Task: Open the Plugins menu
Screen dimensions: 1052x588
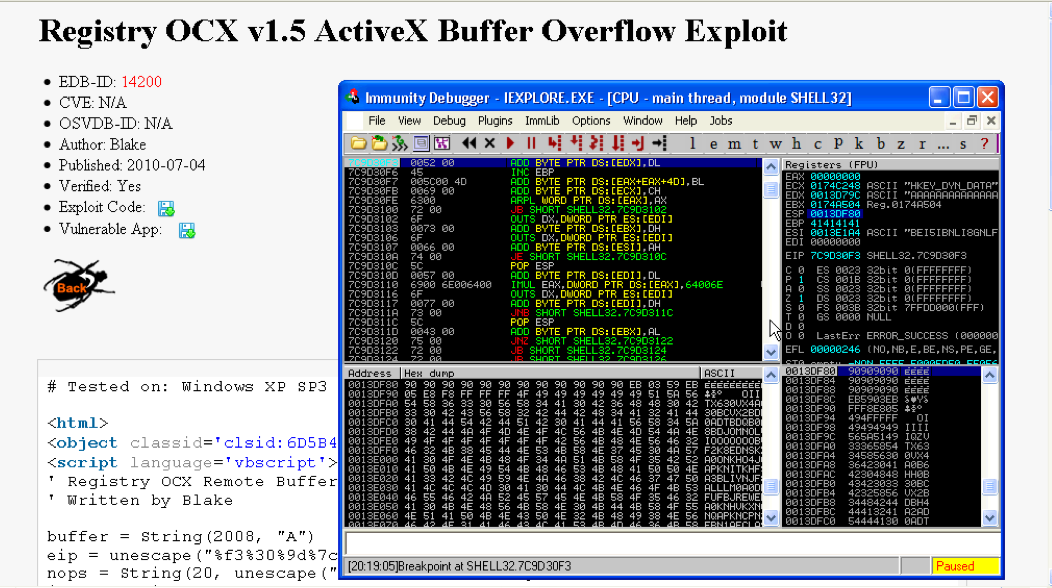Action: 495,121
